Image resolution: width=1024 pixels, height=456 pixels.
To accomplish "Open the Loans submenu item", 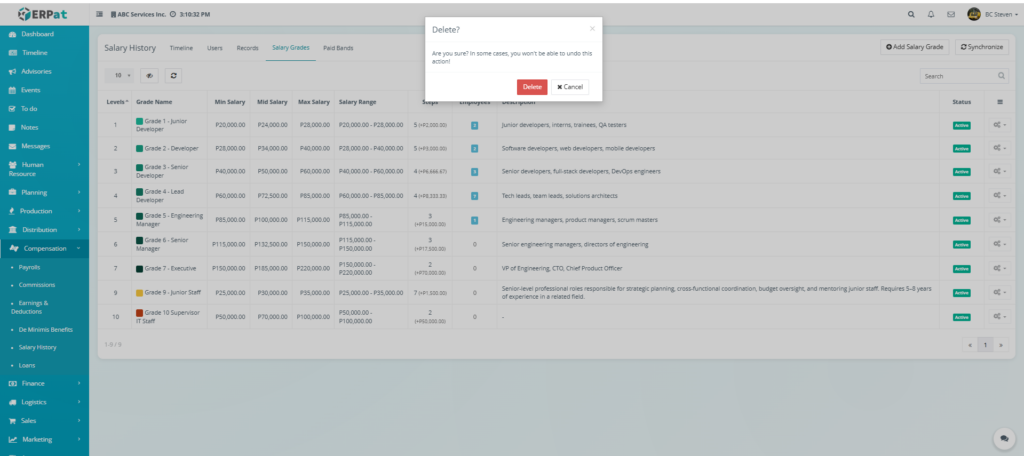I will pyautogui.click(x=27, y=365).
